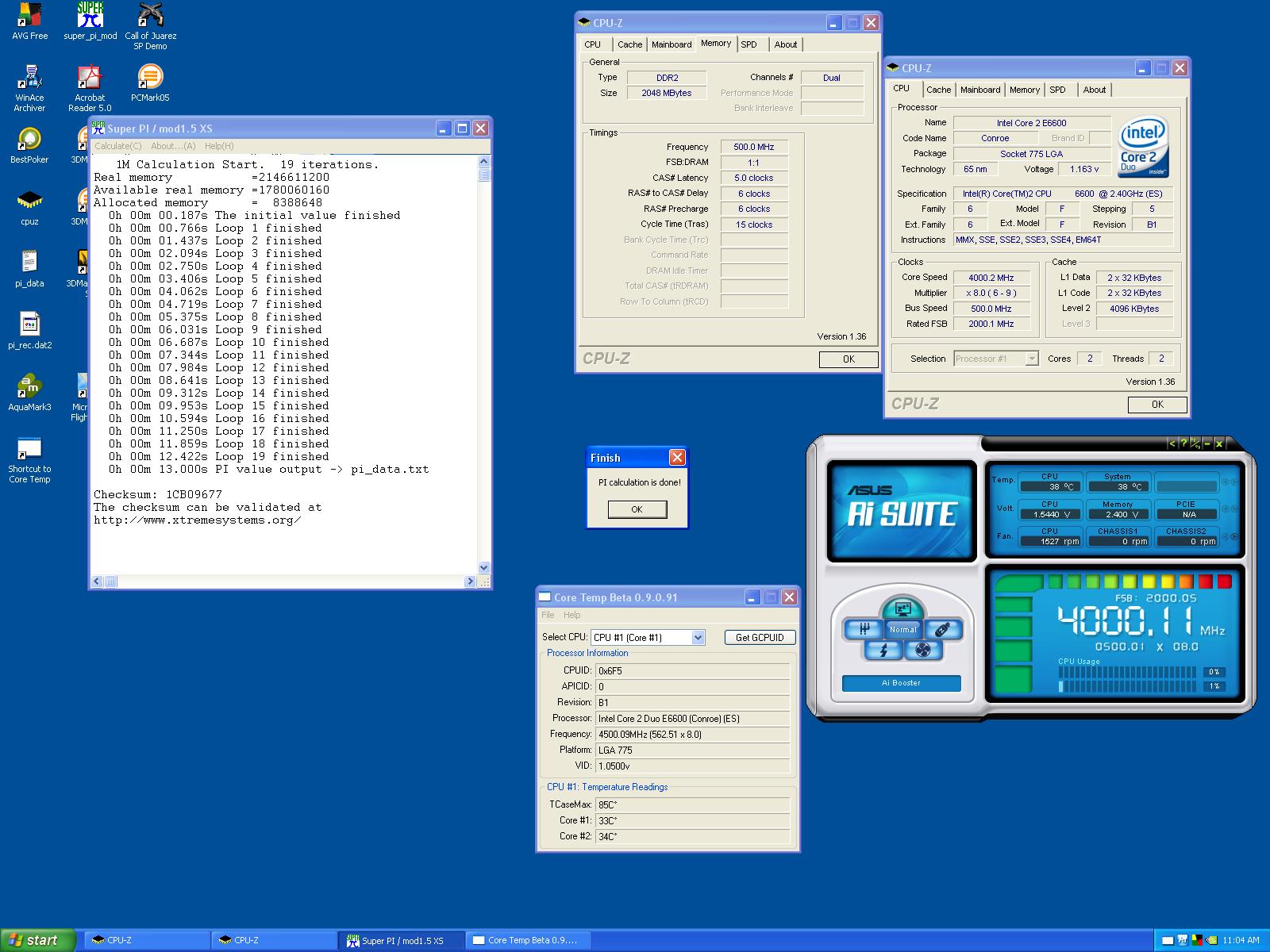The width and height of the screenshot is (1270, 952).
Task: Switch to Mainboard tab in CPU-Z Memory window
Action: [672, 44]
